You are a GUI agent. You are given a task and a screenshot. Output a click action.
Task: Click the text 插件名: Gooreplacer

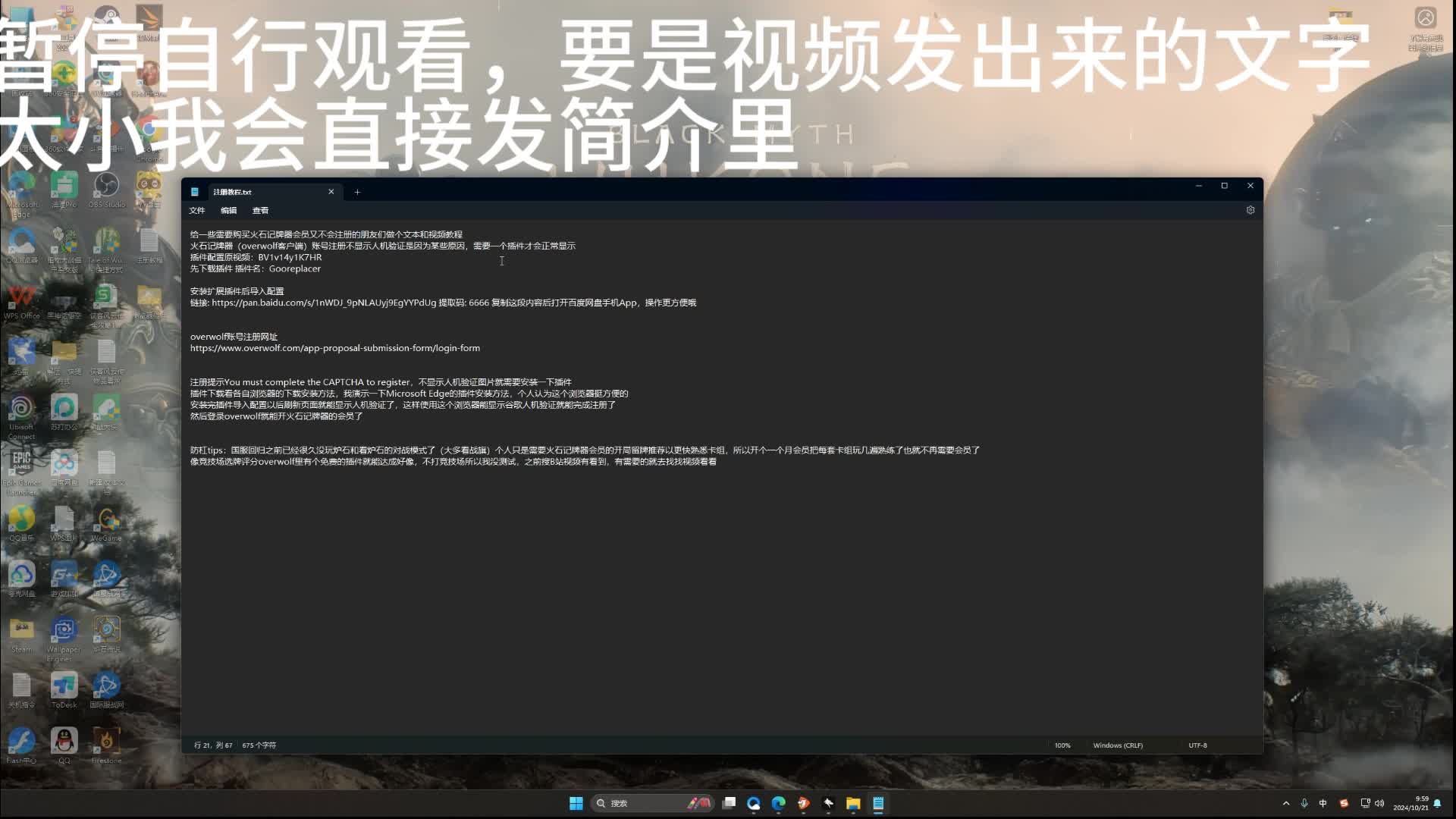tap(278, 268)
